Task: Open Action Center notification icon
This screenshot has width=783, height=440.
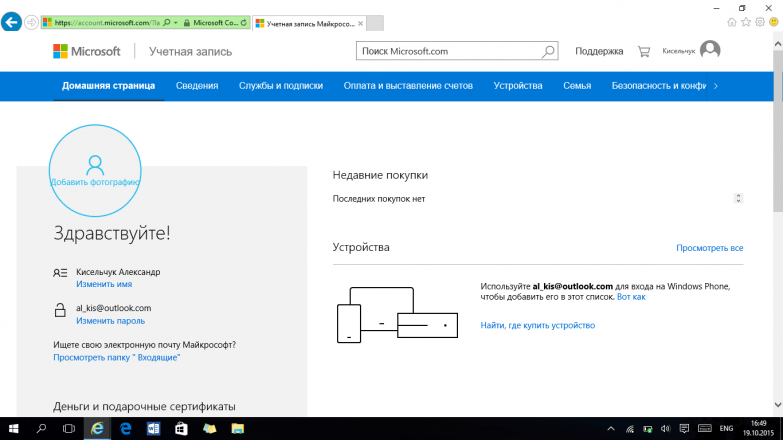Action: (x=684, y=429)
